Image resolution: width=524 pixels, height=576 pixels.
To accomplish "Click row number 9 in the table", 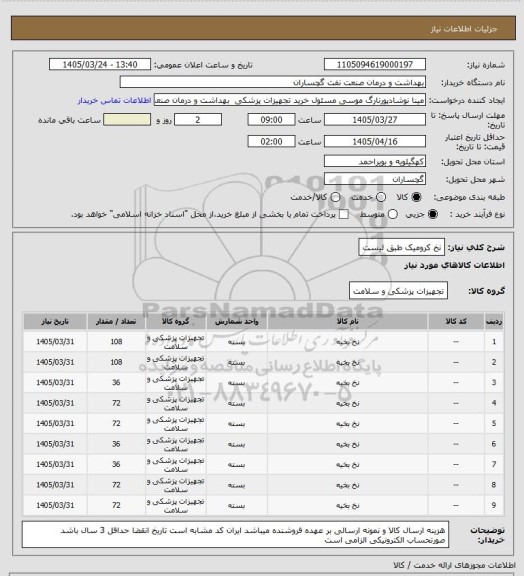I will pos(494,505).
